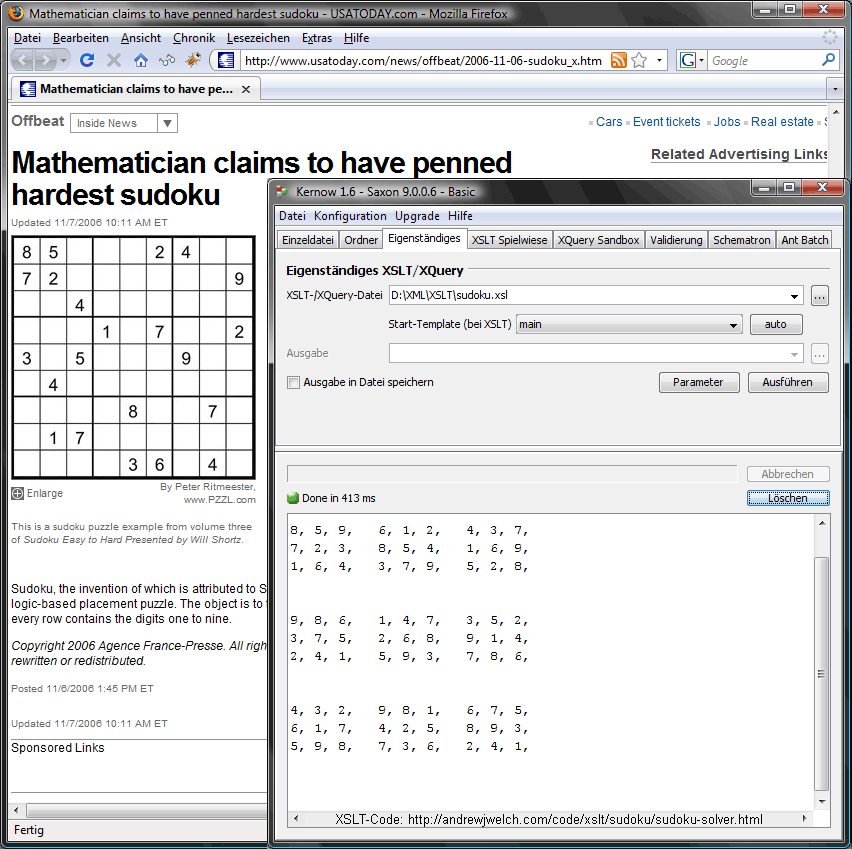The height and width of the screenshot is (849, 852).
Task: Open history dropdown next to navigation arrows
Action: (x=64, y=60)
